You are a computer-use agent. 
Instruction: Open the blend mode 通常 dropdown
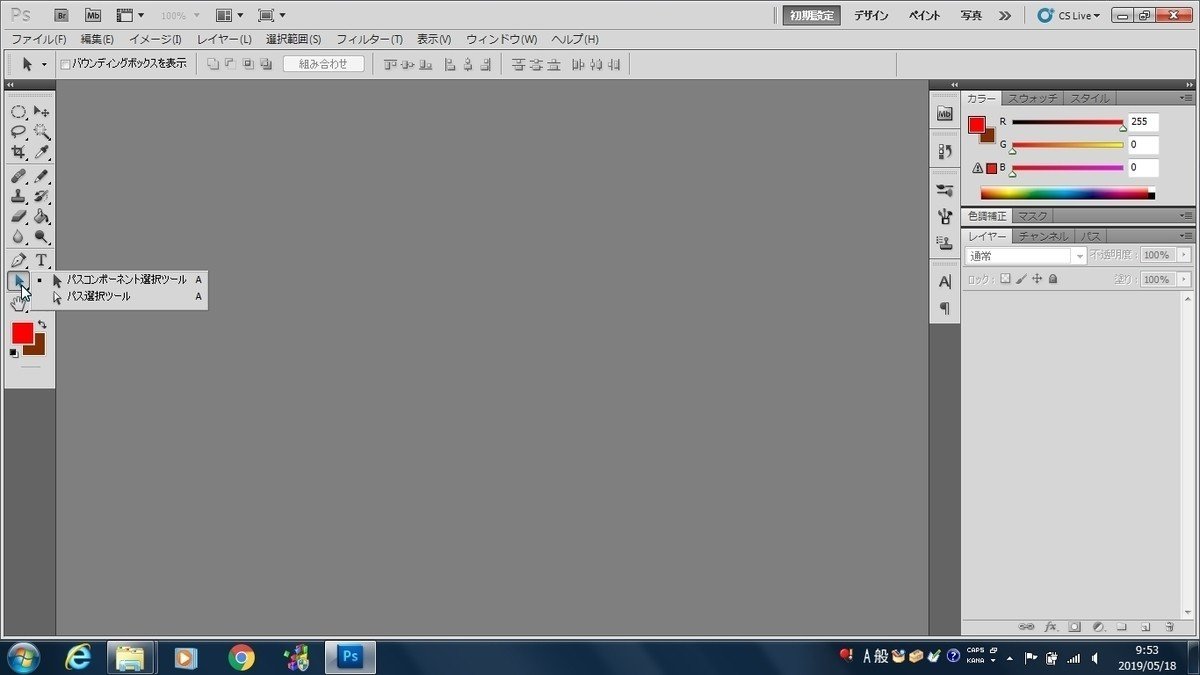tap(1026, 256)
